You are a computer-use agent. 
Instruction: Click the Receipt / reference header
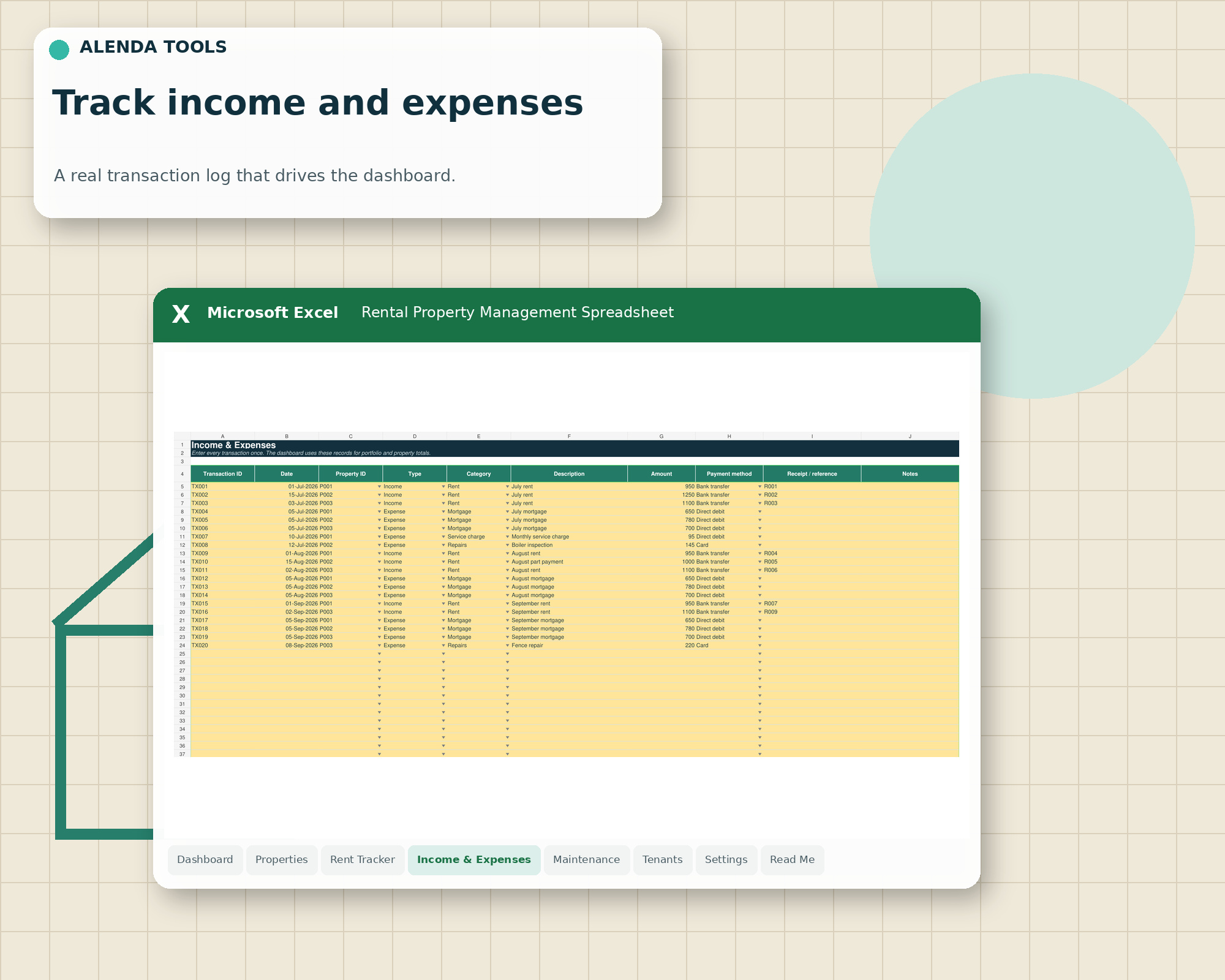[812, 474]
